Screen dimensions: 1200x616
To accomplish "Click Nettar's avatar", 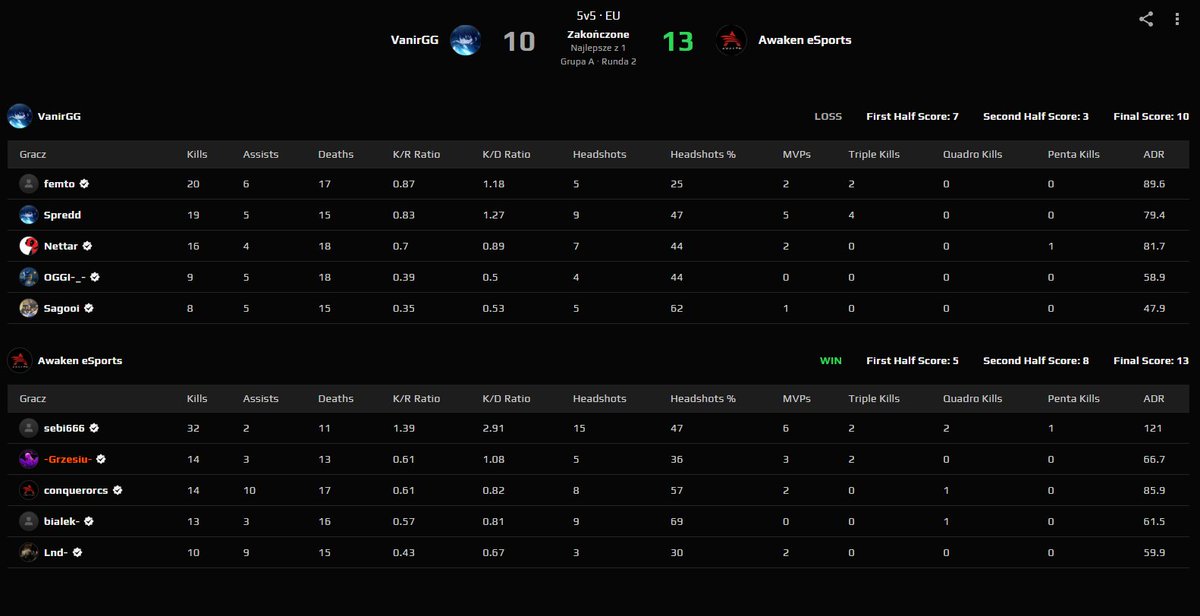I will [x=29, y=246].
